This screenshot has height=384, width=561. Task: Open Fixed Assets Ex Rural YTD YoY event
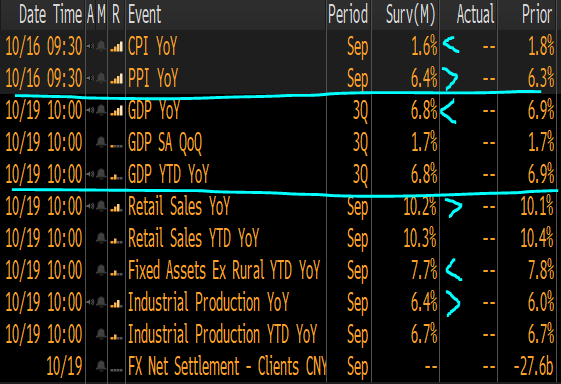[x=224, y=270]
